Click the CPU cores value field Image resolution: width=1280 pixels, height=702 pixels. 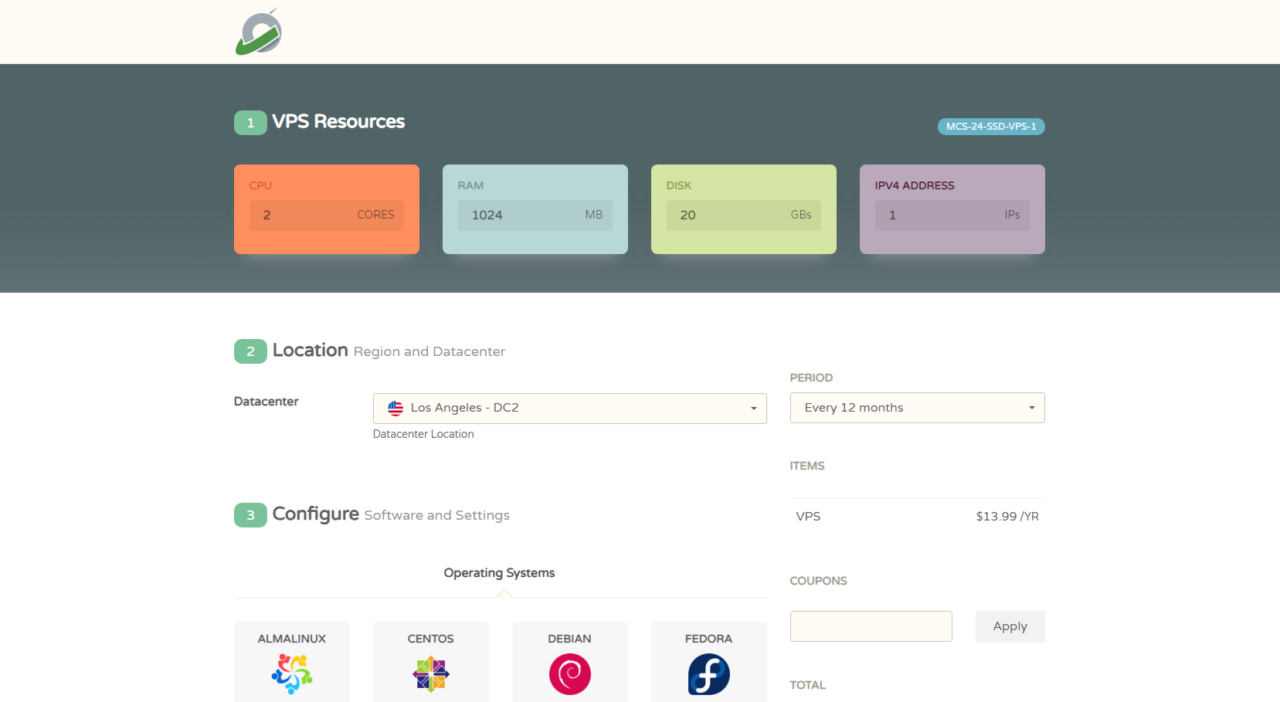click(x=326, y=215)
